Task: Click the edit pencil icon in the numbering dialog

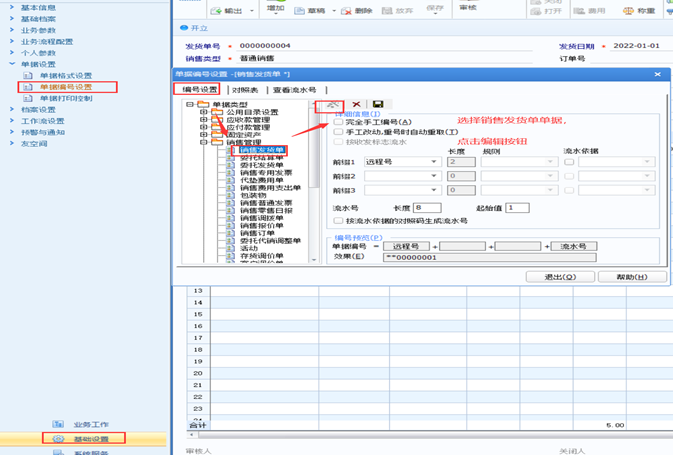Action: point(332,104)
